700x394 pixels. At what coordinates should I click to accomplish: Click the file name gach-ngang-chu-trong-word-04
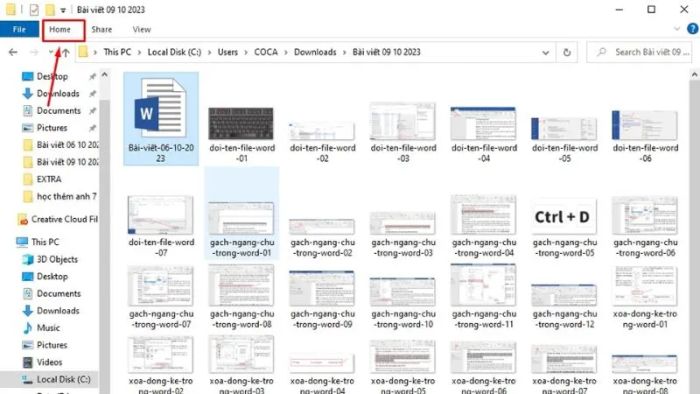pyautogui.click(x=484, y=248)
